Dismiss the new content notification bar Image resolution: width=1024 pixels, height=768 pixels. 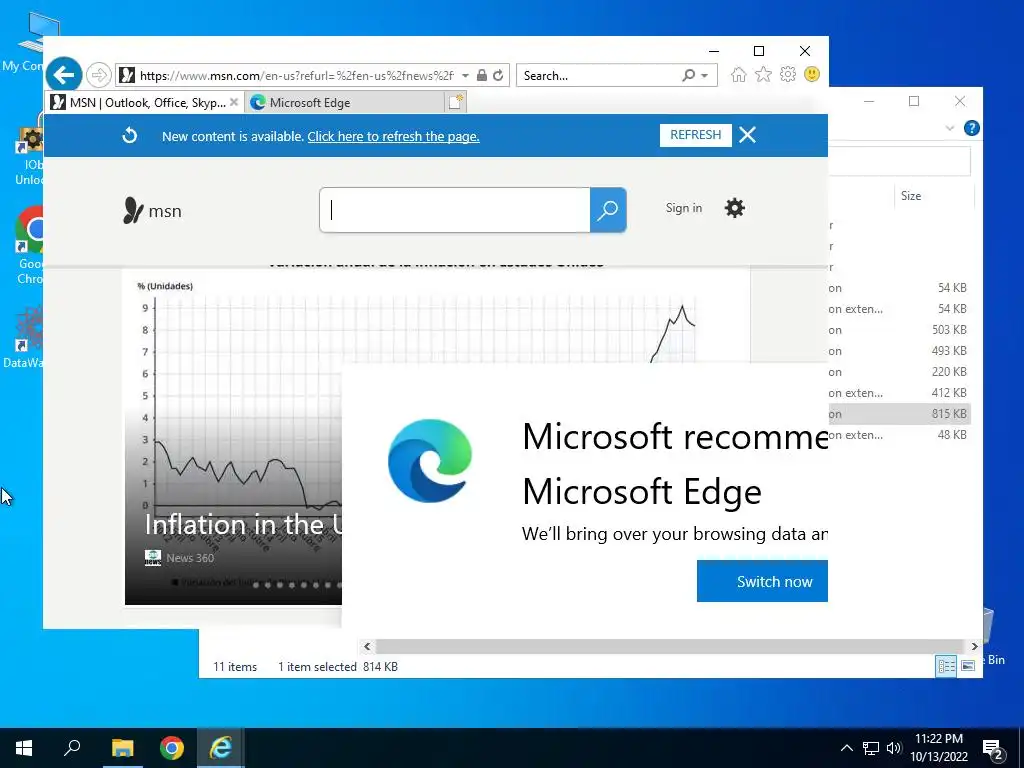click(x=748, y=135)
